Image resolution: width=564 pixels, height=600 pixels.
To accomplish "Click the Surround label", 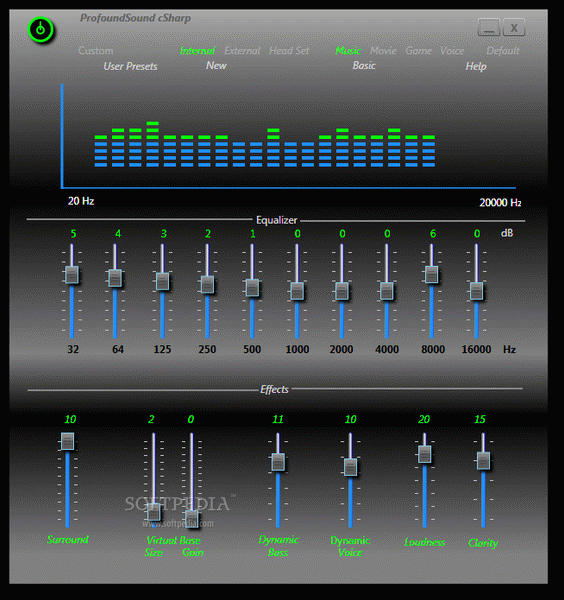I will (x=68, y=539).
